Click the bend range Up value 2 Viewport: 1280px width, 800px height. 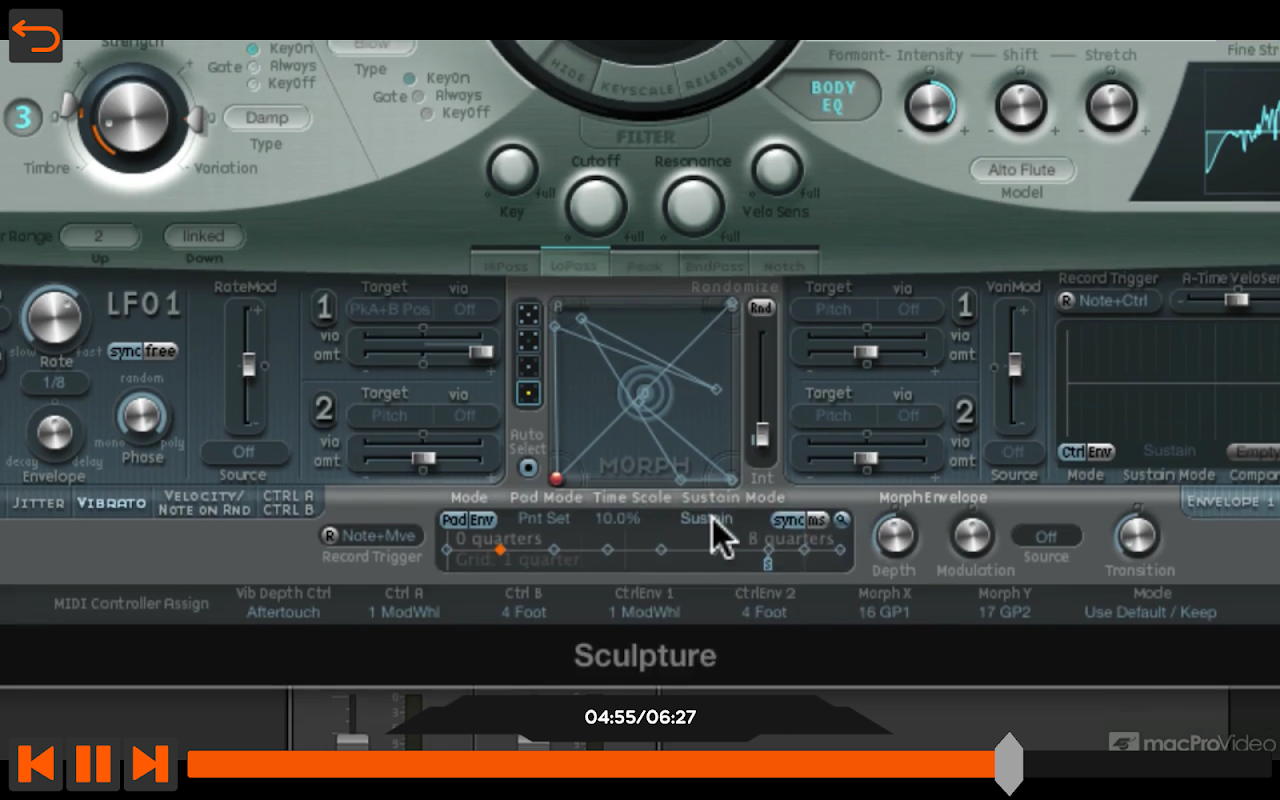99,237
